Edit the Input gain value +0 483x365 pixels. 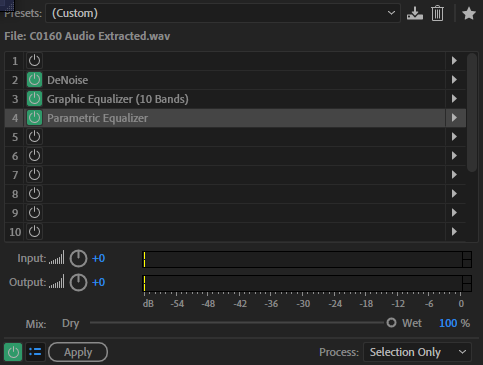pos(99,258)
